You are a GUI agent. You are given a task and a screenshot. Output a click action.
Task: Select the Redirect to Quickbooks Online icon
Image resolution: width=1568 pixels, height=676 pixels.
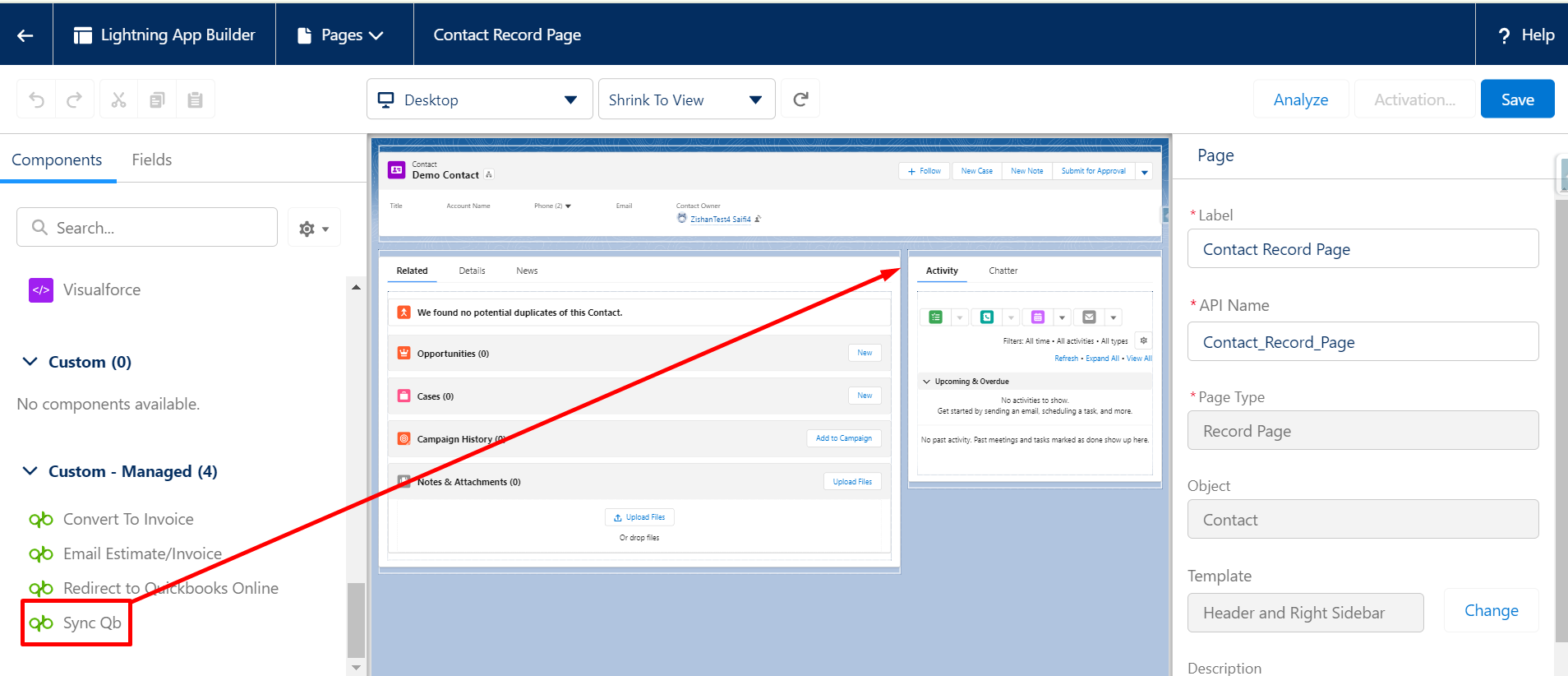click(x=41, y=588)
